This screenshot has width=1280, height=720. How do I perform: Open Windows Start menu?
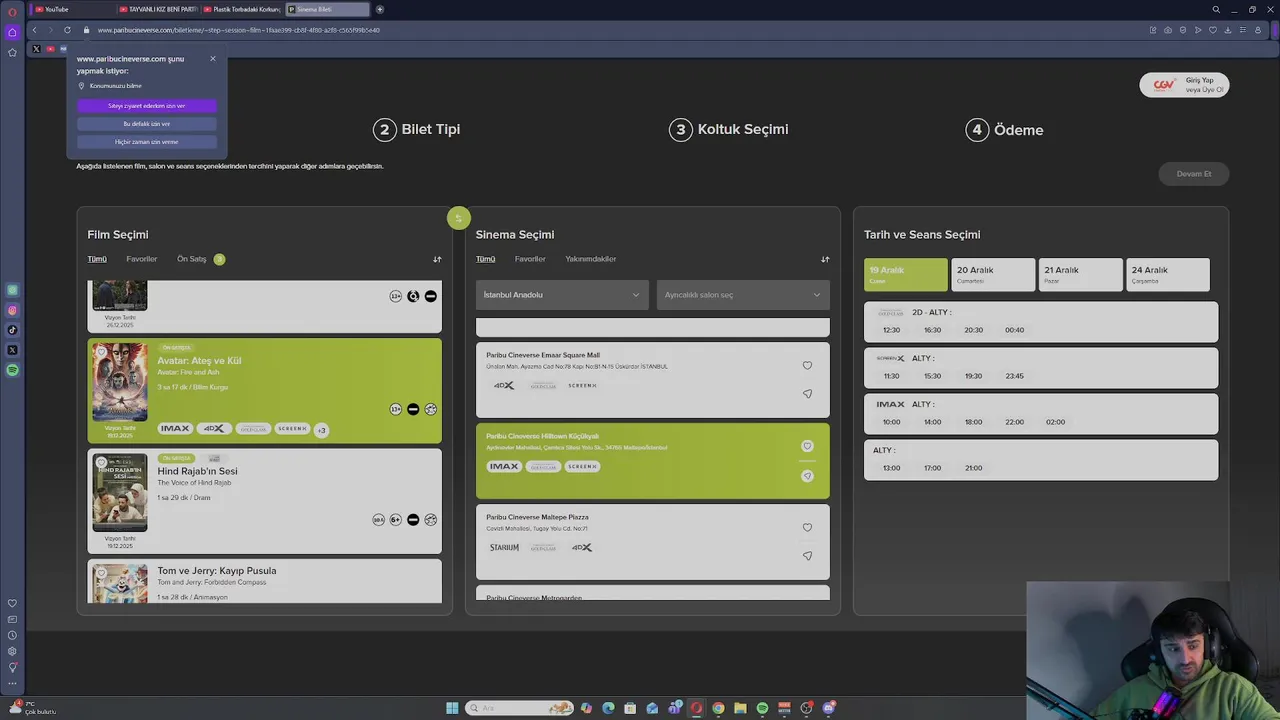tap(452, 708)
